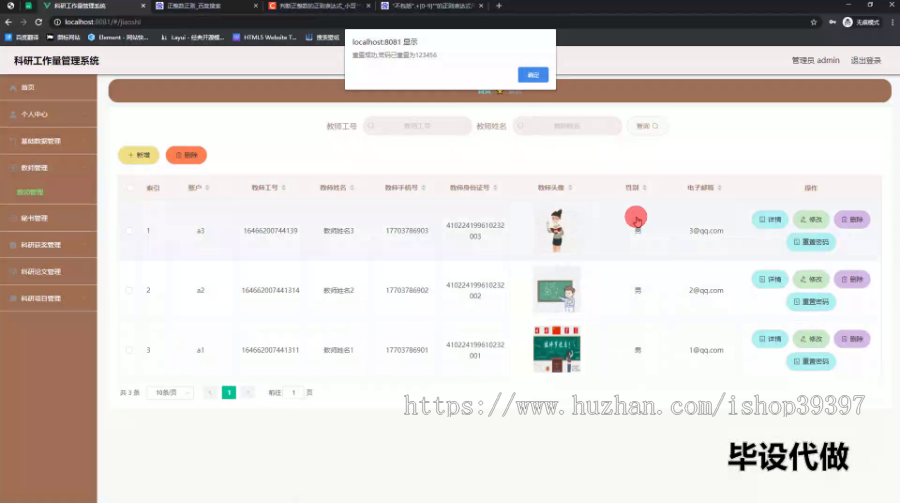Sort by 账户 column arrows

tap(207, 188)
